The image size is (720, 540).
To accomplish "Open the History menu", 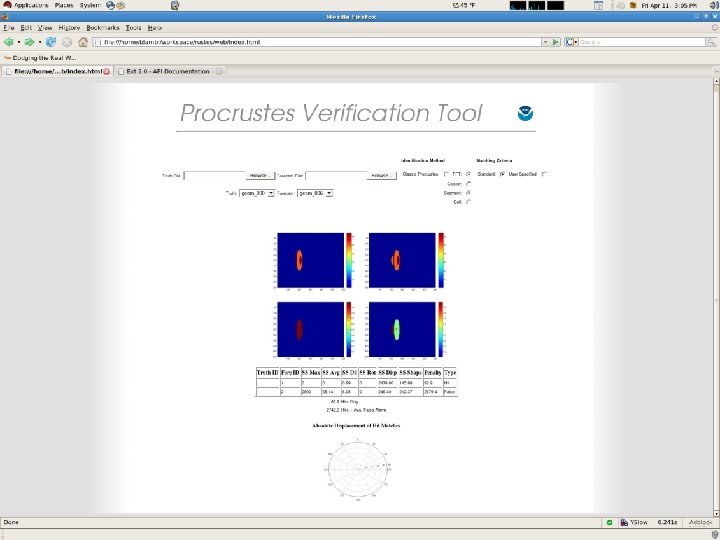I will pyautogui.click(x=69, y=28).
